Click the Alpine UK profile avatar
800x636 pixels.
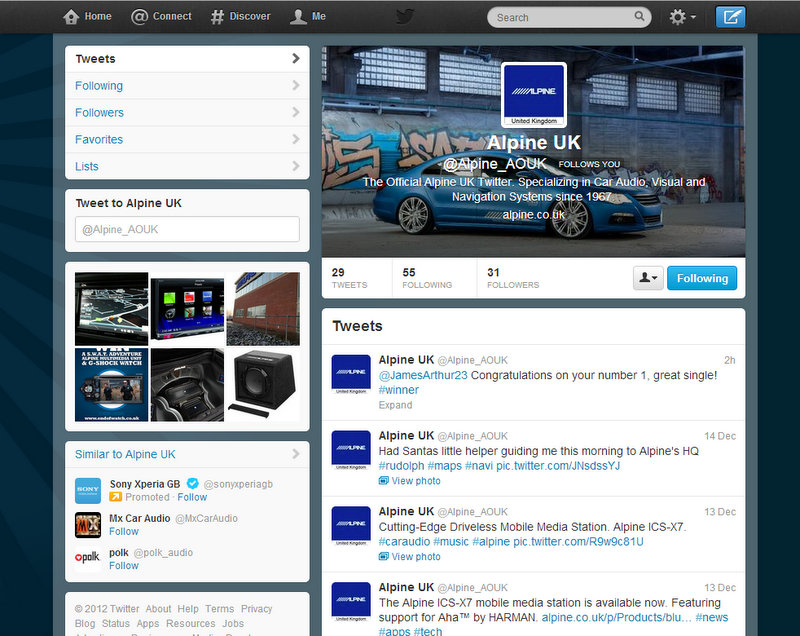534,95
